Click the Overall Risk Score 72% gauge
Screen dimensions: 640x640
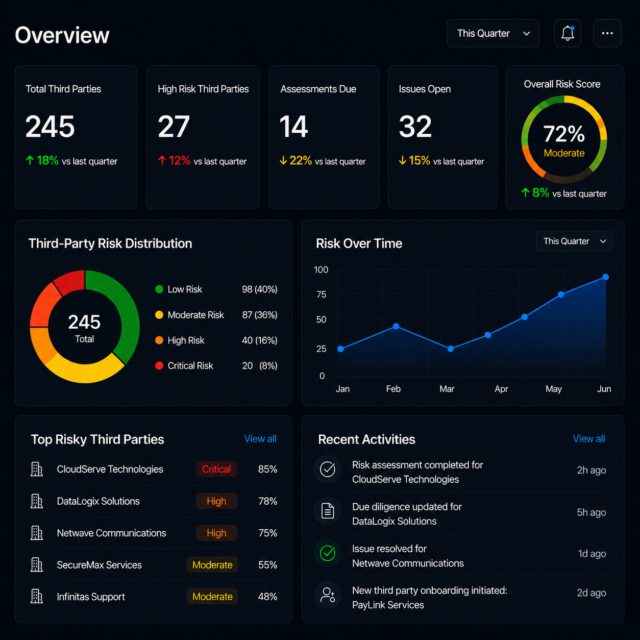[x=564, y=139]
